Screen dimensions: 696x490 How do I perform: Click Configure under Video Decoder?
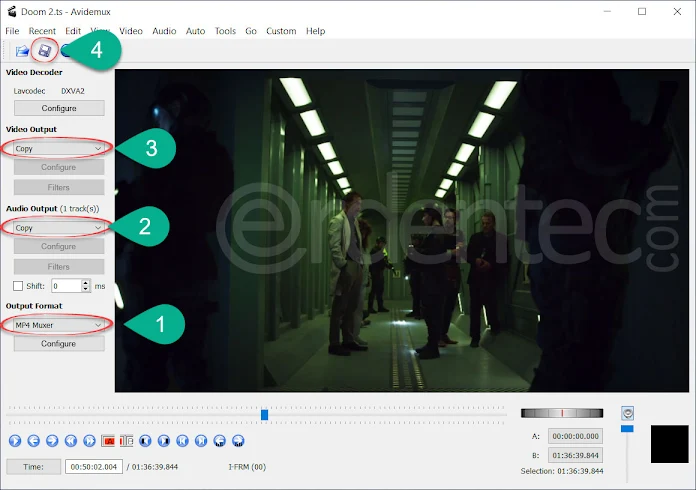pos(59,108)
